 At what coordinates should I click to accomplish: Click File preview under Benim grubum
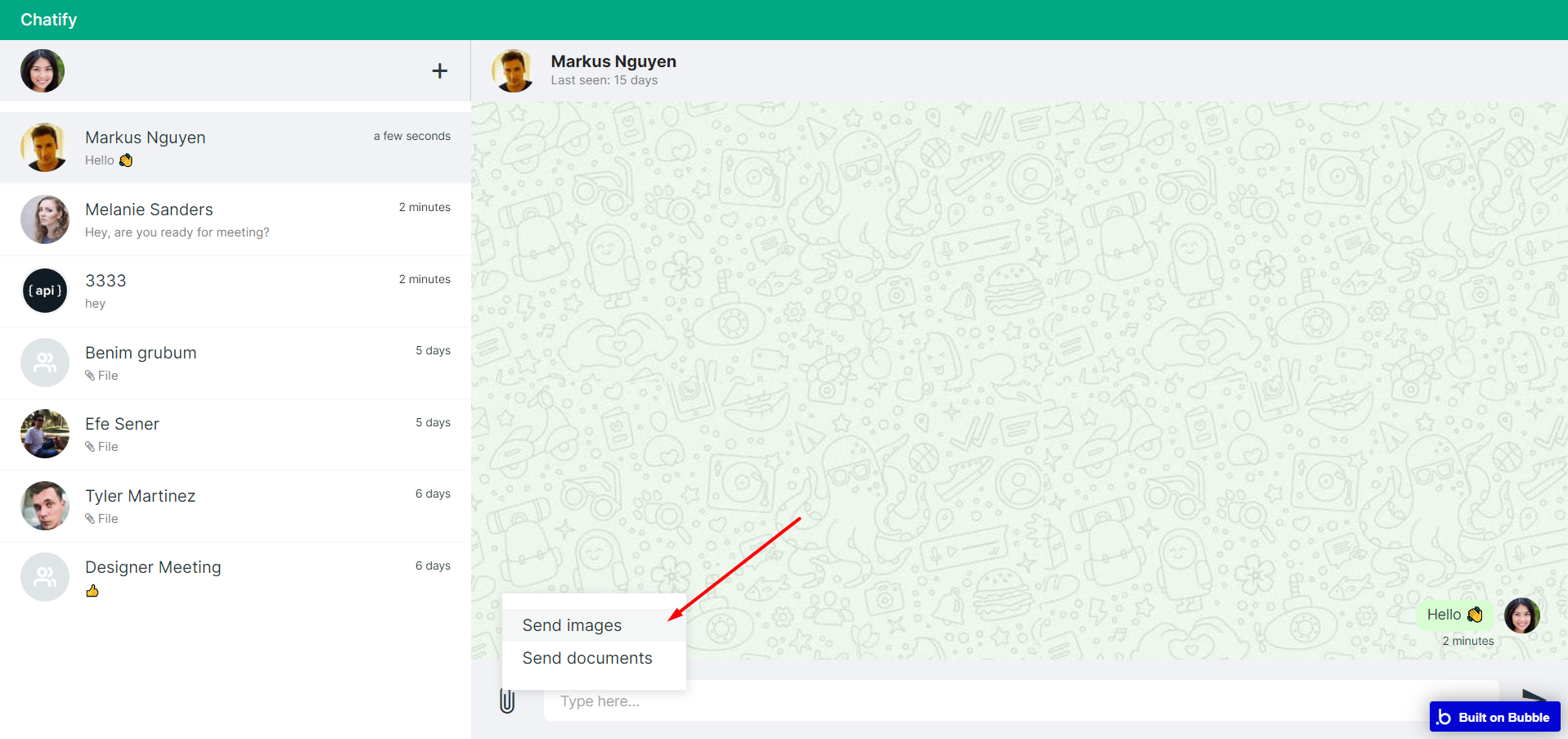tap(101, 376)
